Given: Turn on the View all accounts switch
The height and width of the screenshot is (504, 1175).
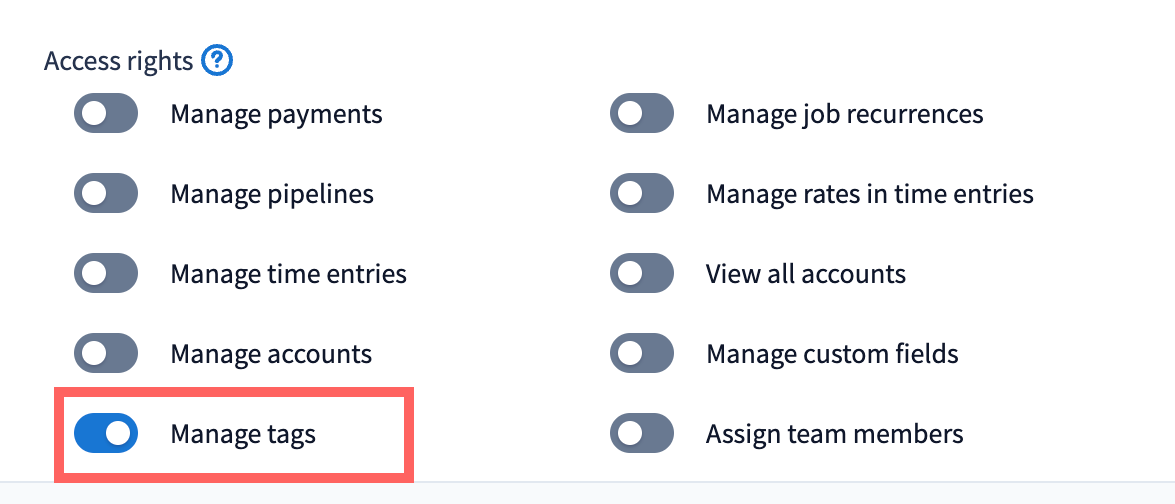Looking at the screenshot, I should pos(641,274).
